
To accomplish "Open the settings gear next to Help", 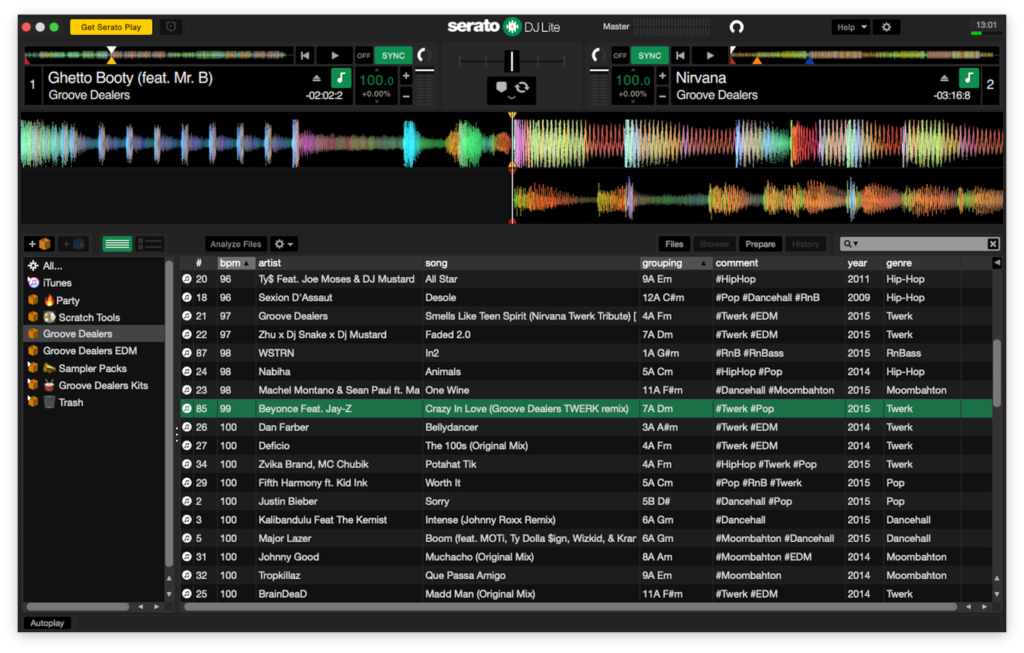I will [x=886, y=27].
